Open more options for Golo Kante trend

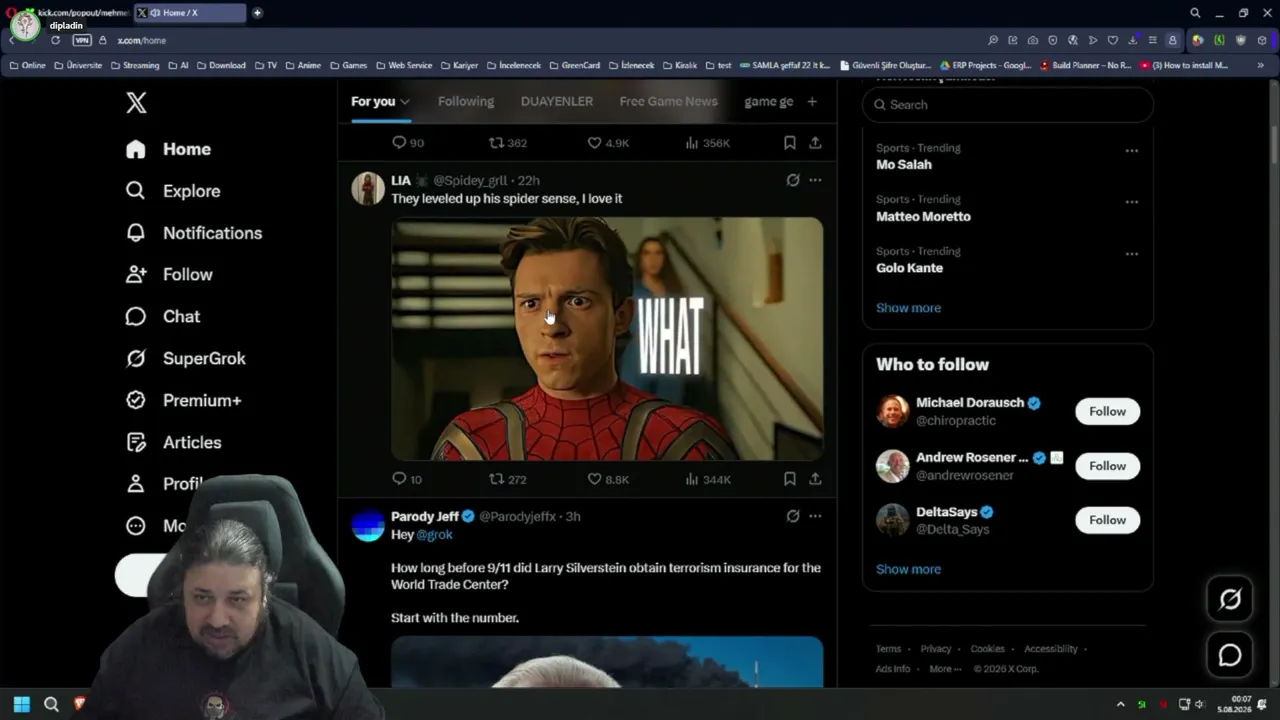click(x=1131, y=254)
